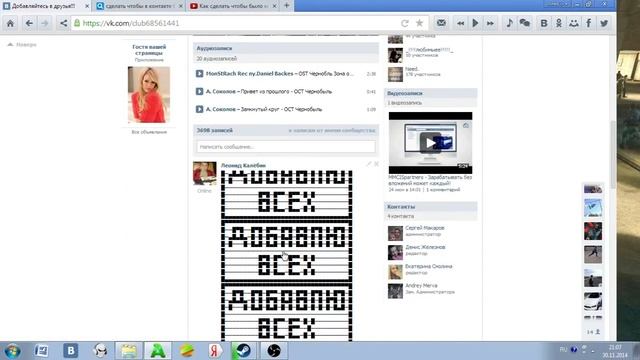
Task: Click 'Все объявления' link under the ad
Action: point(149,132)
